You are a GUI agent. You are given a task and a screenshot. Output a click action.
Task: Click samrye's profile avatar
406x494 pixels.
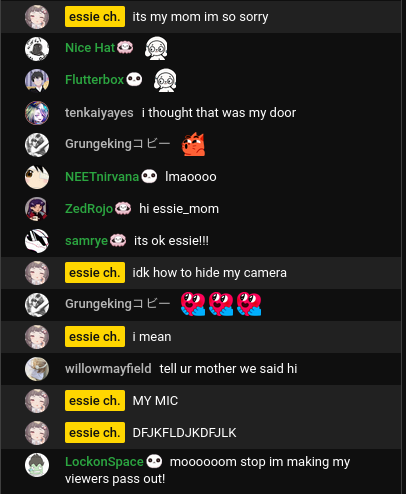pos(37,241)
